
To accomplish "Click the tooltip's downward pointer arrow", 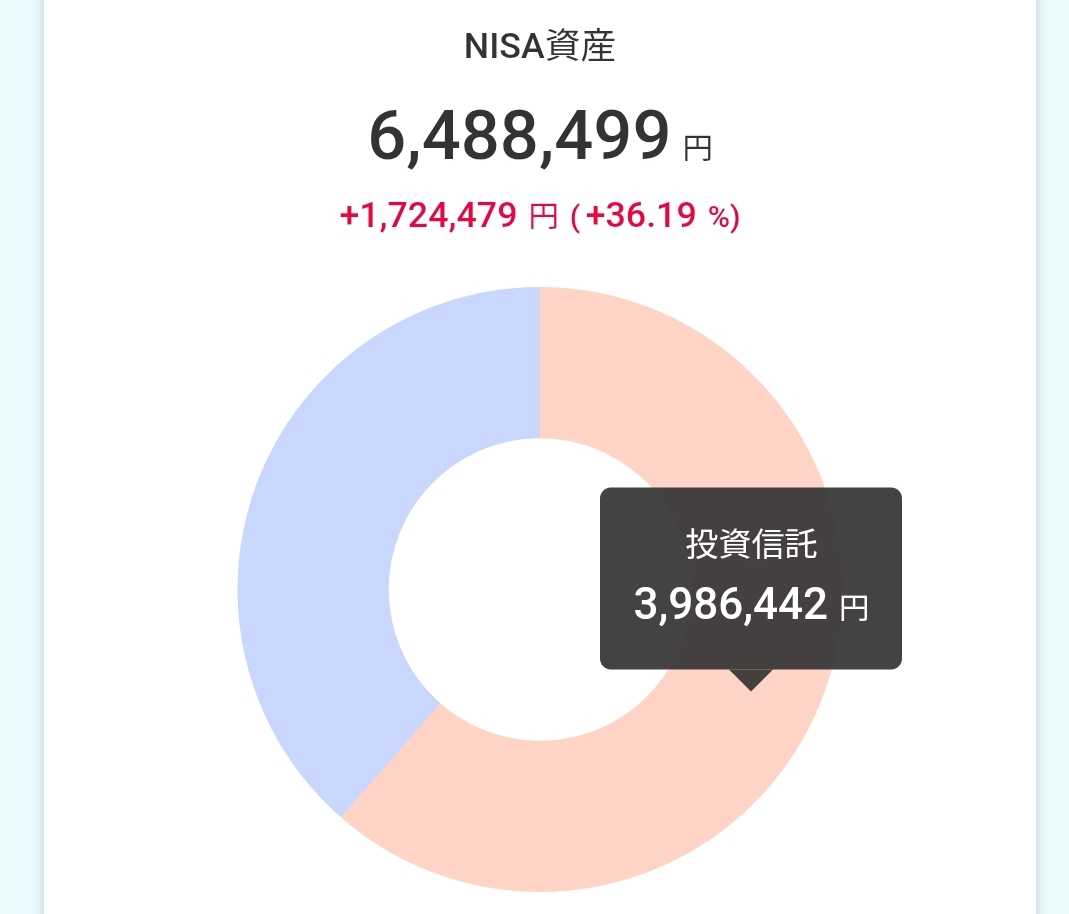I will click(x=751, y=680).
